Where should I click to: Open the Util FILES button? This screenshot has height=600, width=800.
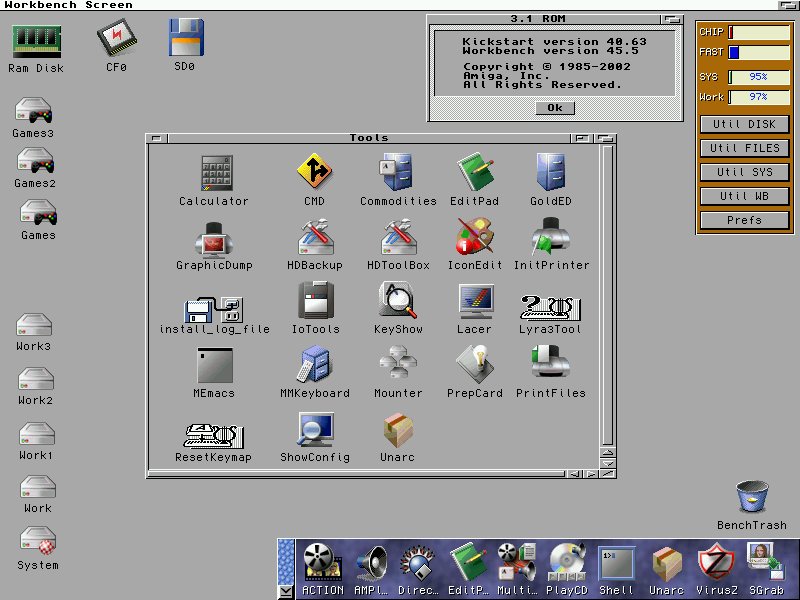[744, 148]
